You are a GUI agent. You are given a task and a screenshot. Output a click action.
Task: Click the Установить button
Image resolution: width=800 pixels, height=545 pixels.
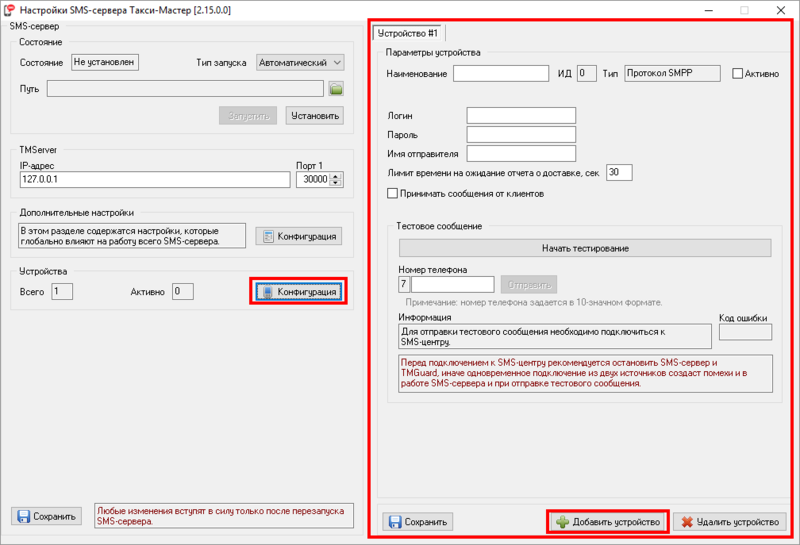[314, 116]
